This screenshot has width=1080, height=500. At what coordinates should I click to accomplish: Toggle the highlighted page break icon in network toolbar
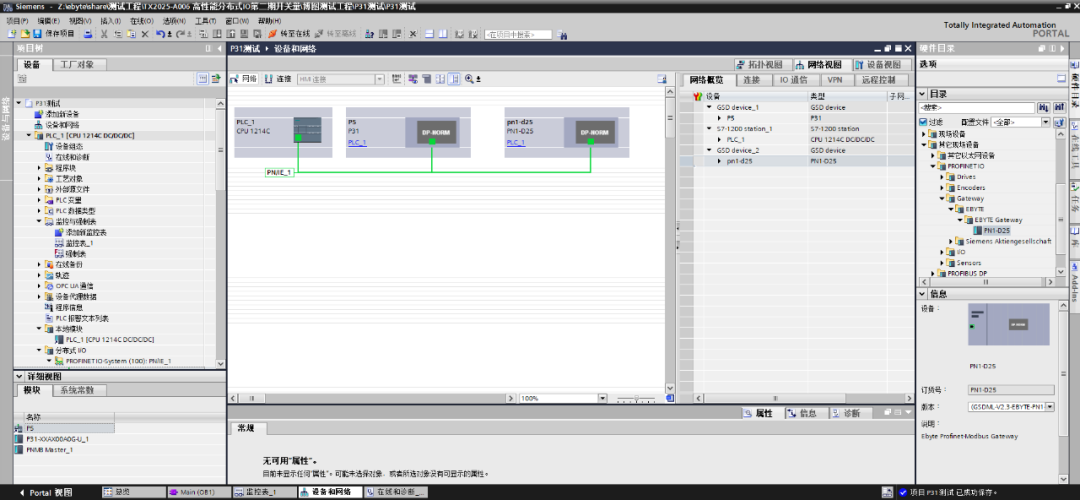[454, 79]
